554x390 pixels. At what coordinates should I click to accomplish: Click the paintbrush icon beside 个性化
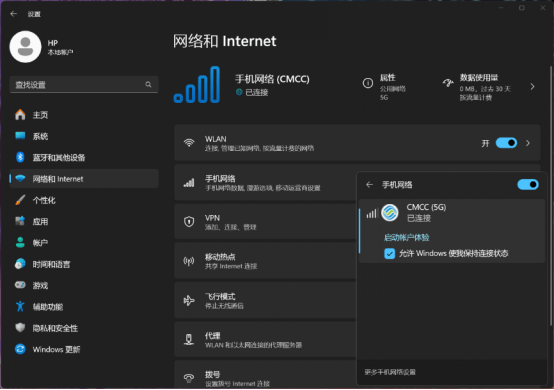(20, 200)
